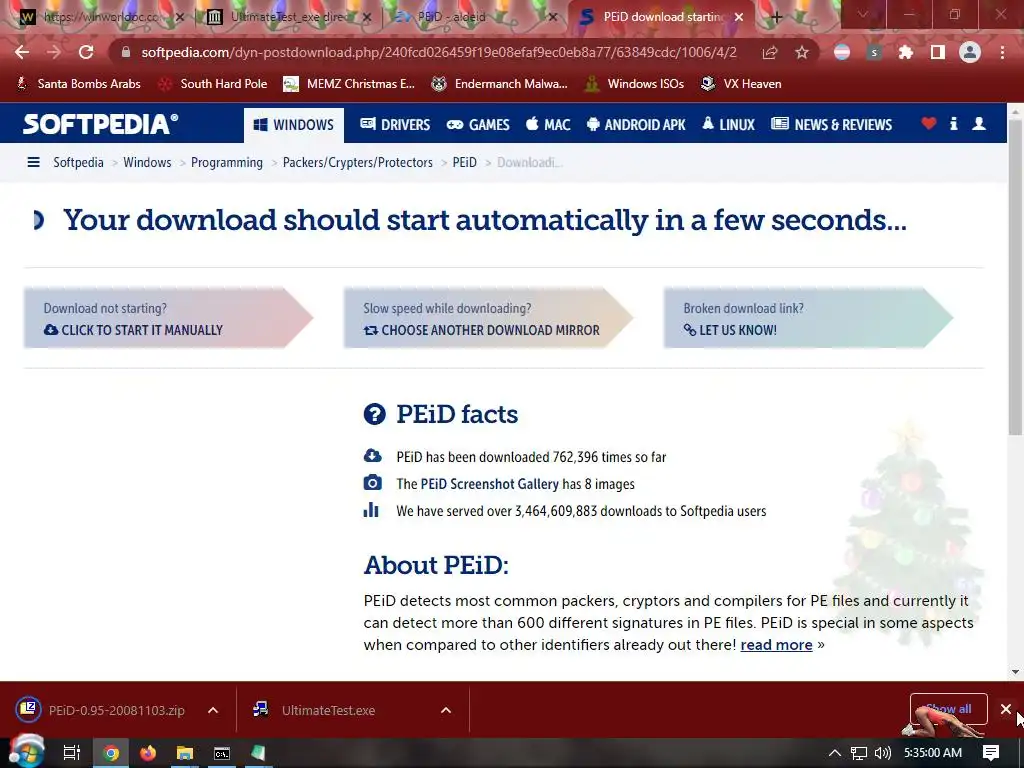This screenshot has width=1024, height=768.
Task: Click the red heart icon in Softpedia header
Action: (x=929, y=123)
